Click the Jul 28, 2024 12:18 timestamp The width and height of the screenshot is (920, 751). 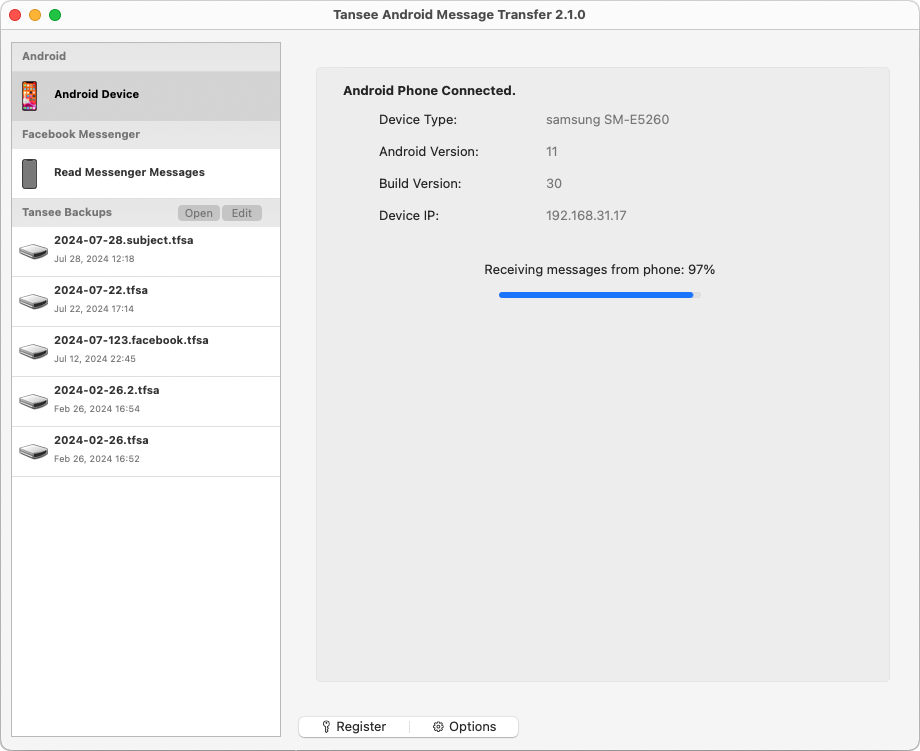point(94,259)
